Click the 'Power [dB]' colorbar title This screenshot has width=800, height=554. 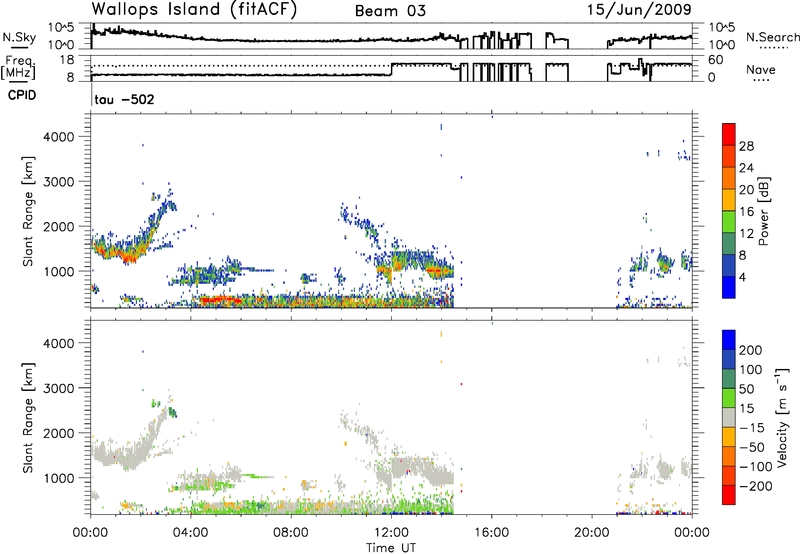[x=764, y=211]
